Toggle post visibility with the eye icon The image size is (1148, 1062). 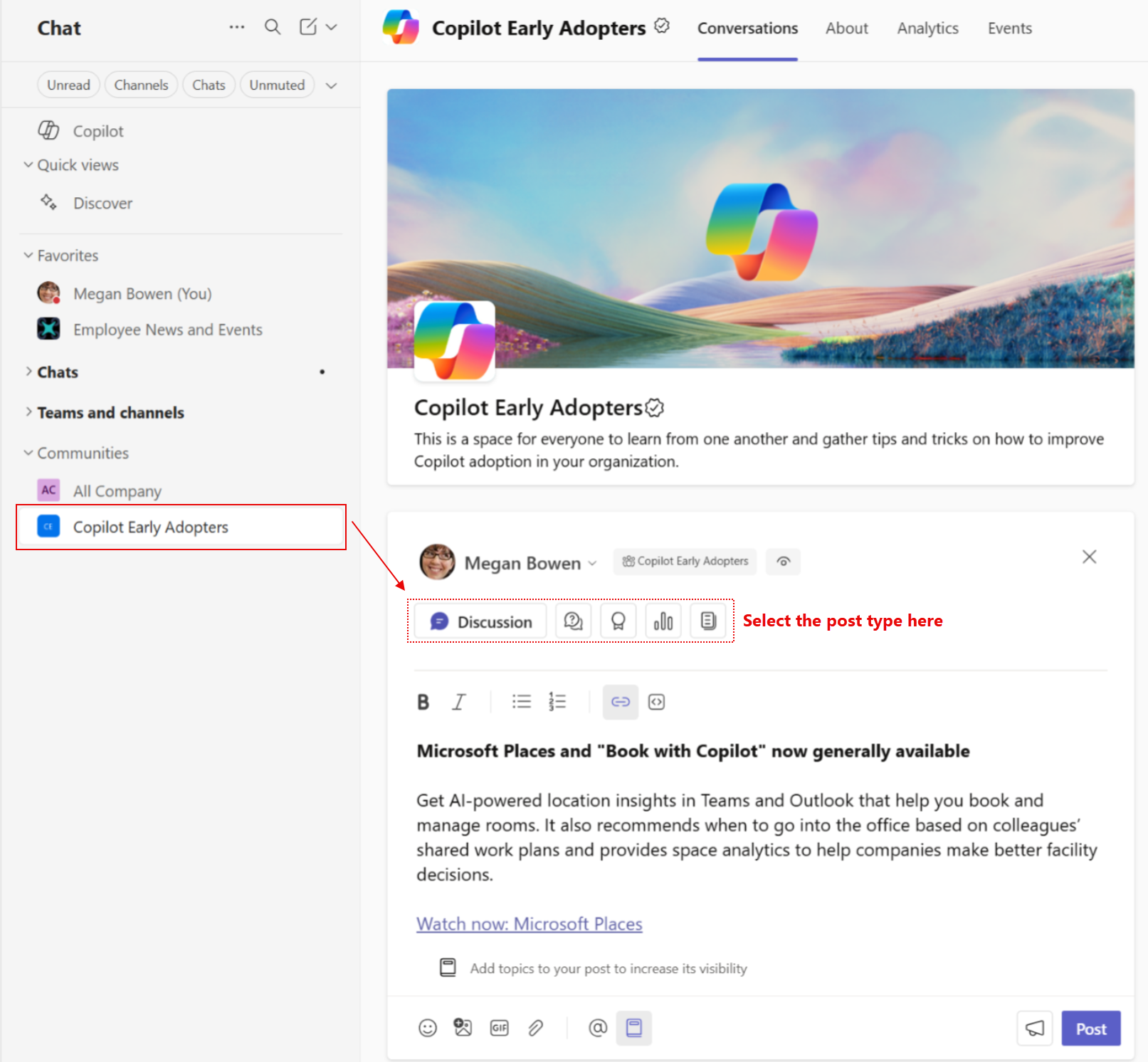coord(783,562)
